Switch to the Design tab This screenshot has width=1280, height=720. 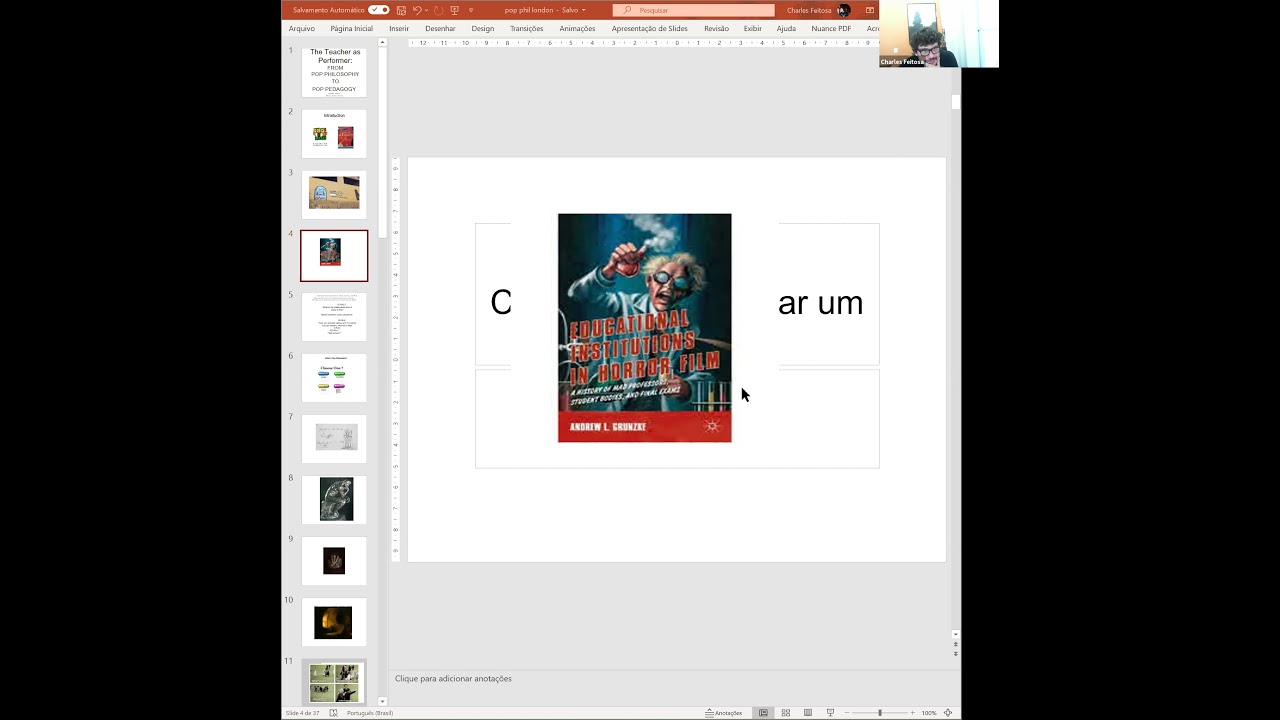click(483, 28)
